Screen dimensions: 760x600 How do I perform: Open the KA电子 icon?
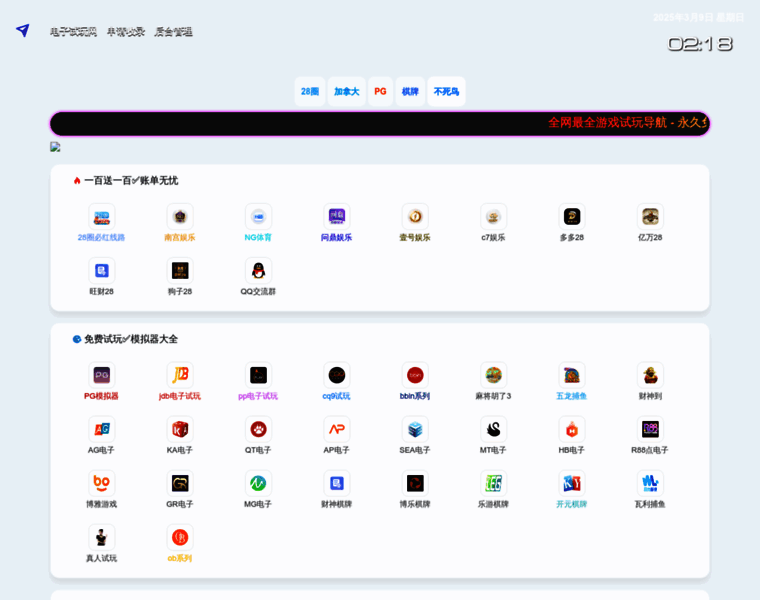180,429
